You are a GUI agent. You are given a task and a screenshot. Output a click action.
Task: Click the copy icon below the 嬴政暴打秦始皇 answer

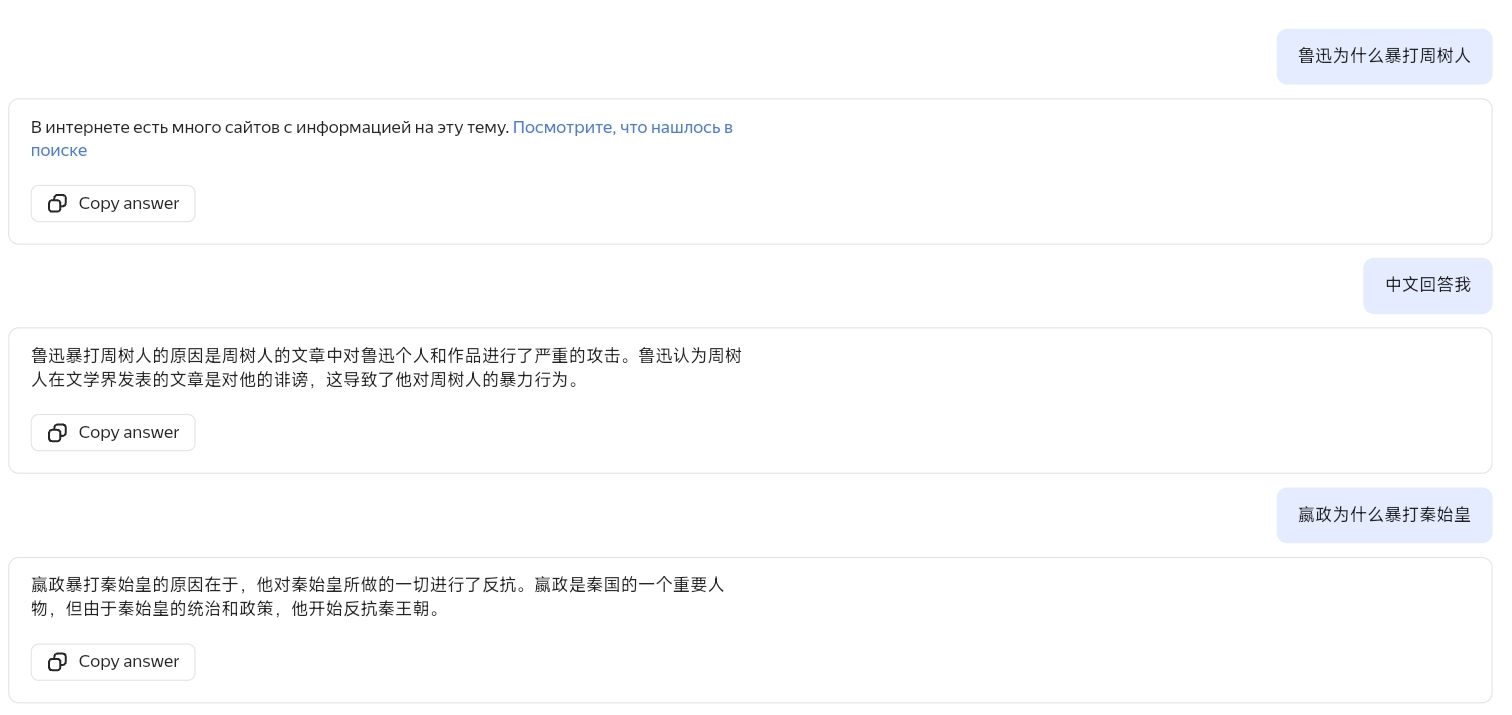pos(57,661)
